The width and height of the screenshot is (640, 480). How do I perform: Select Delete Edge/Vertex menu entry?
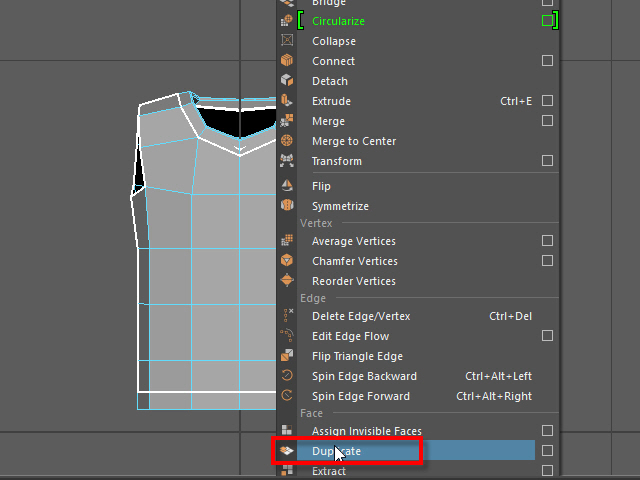tap(361, 316)
